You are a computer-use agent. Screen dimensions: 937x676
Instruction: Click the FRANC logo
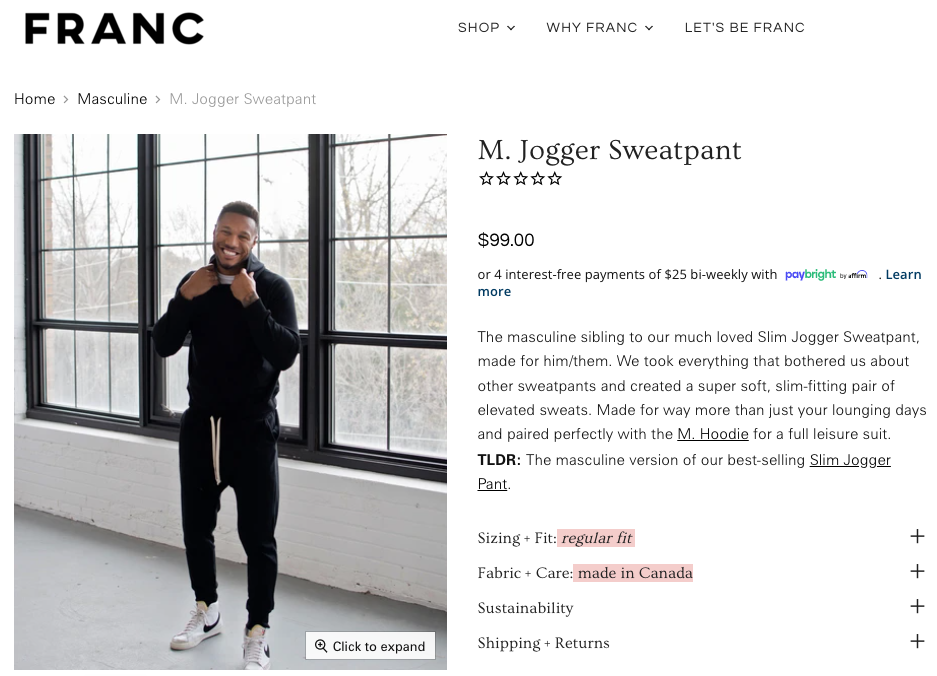tap(114, 28)
